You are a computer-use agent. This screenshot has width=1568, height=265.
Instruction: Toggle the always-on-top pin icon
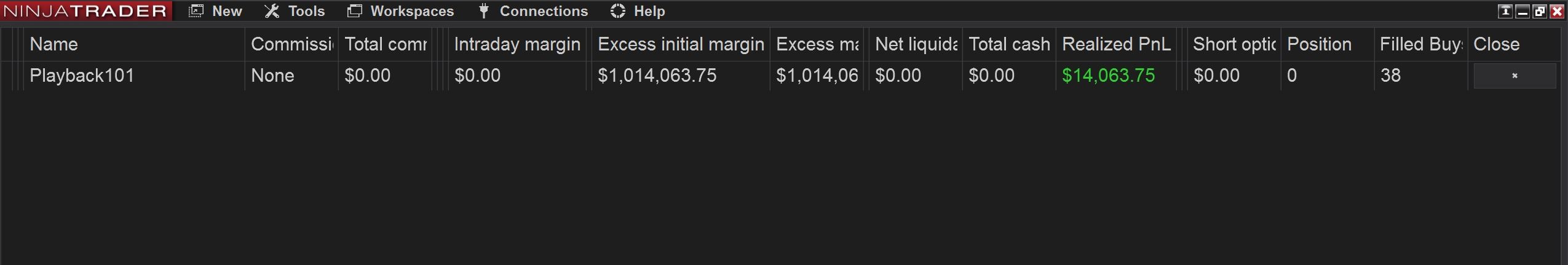coord(1505,11)
